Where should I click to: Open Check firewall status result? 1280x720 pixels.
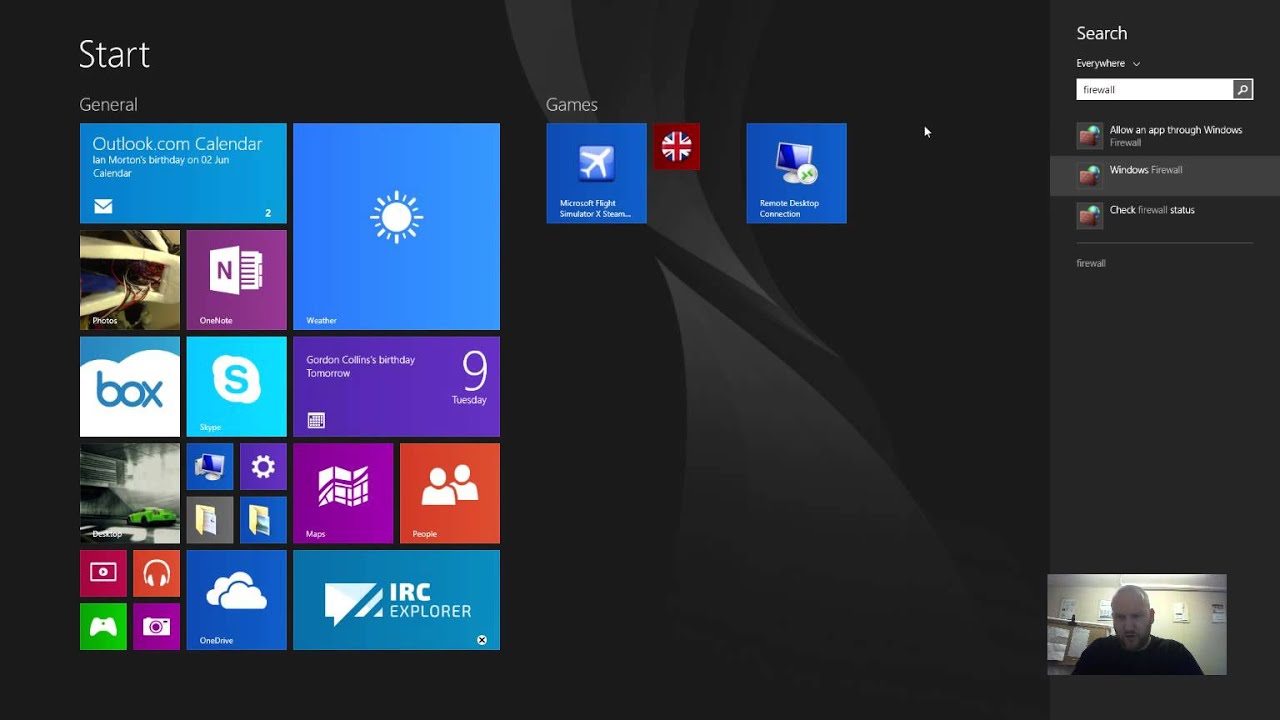pos(1165,215)
